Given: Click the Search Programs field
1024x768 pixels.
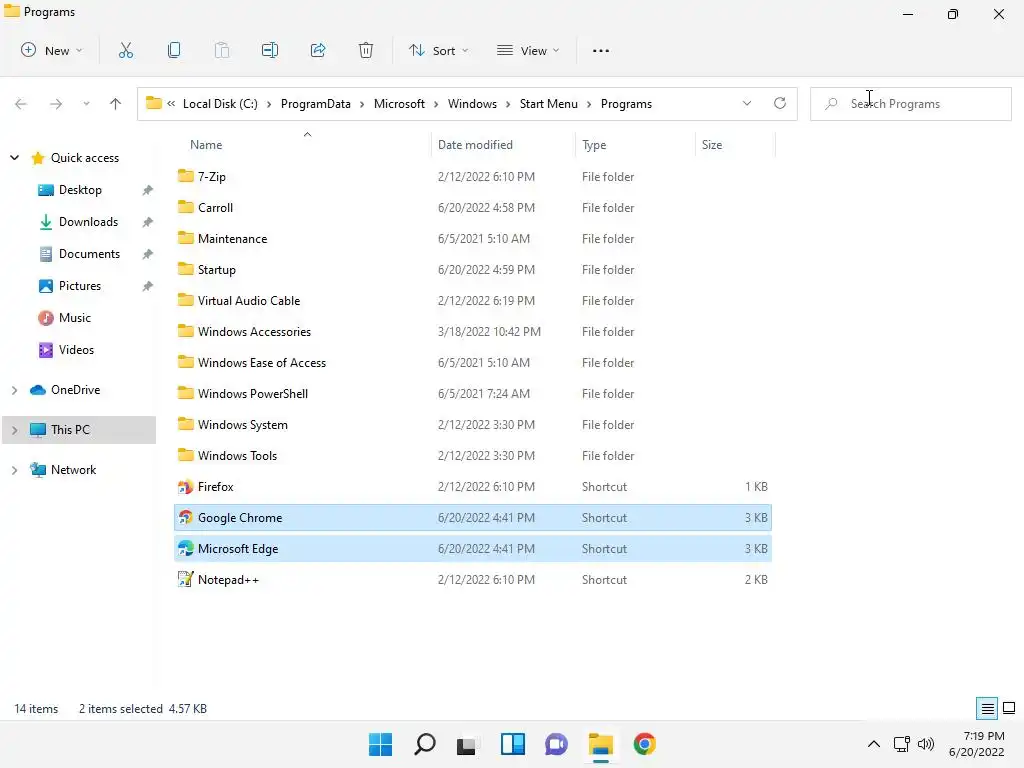Looking at the screenshot, I should (910, 104).
